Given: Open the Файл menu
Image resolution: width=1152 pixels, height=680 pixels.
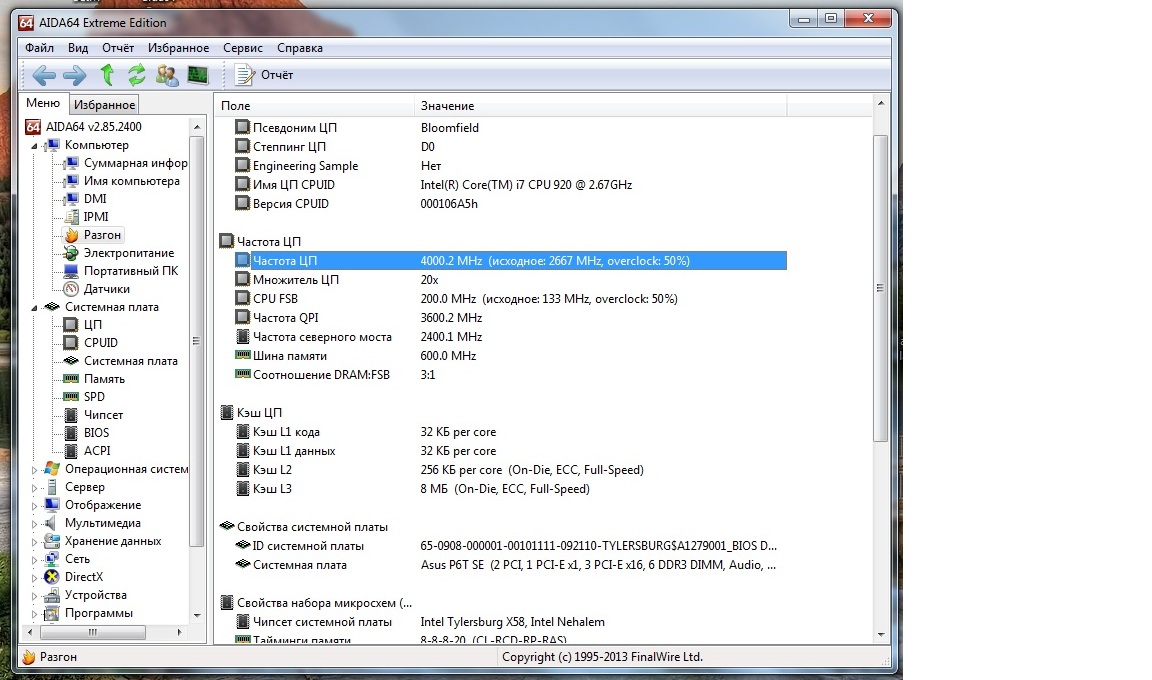Looking at the screenshot, I should click(40, 48).
